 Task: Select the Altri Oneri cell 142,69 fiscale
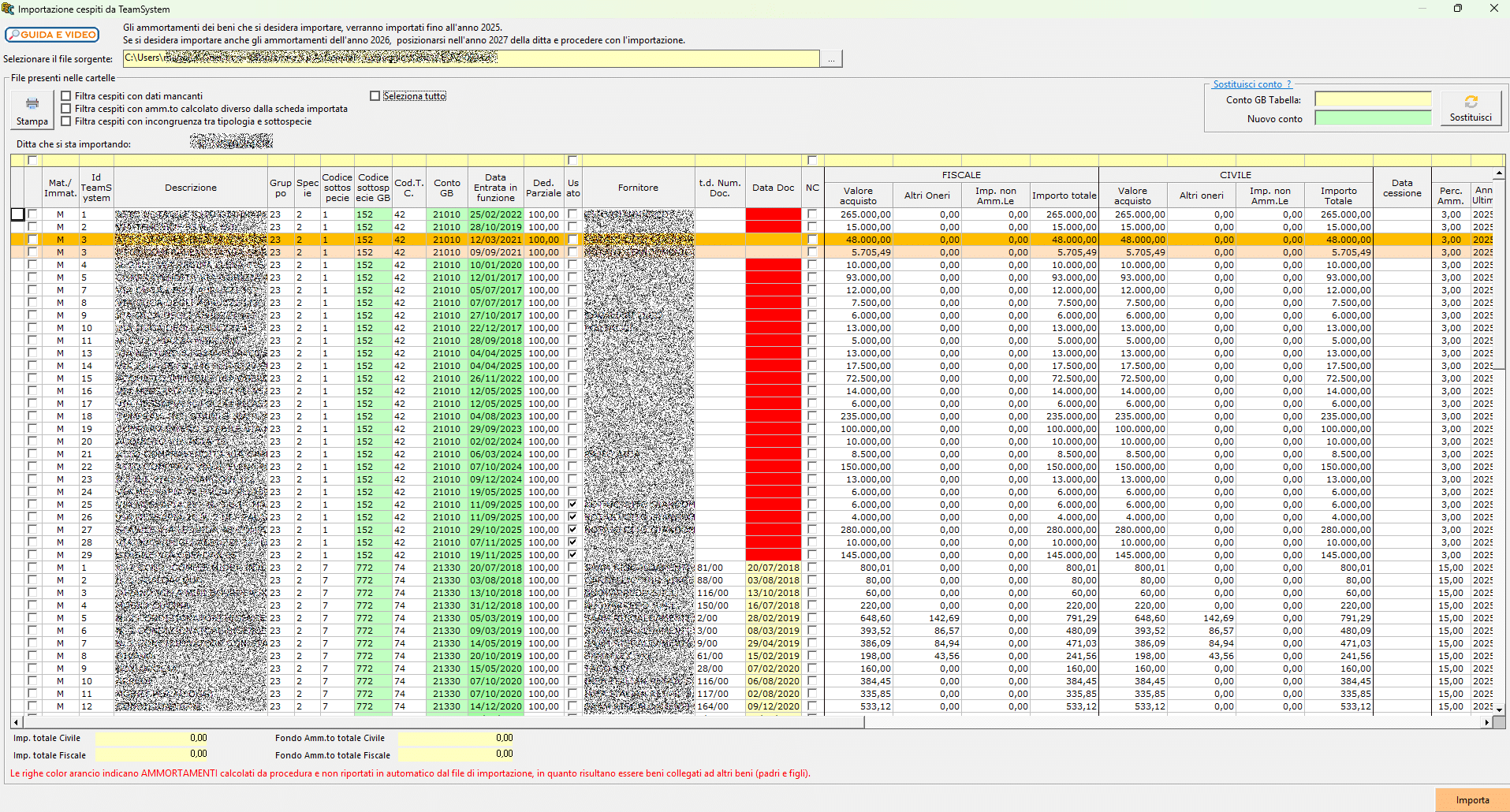927,618
